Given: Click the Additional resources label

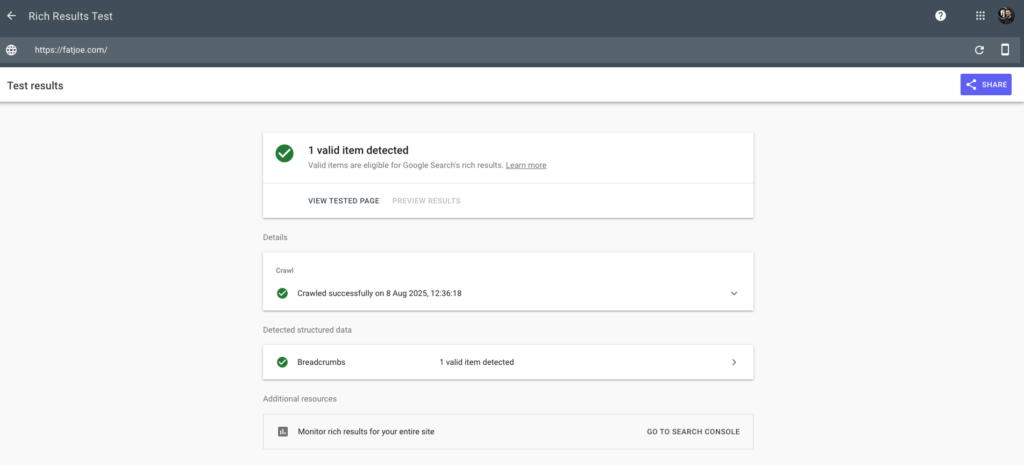Looking at the screenshot, I should click(x=300, y=398).
